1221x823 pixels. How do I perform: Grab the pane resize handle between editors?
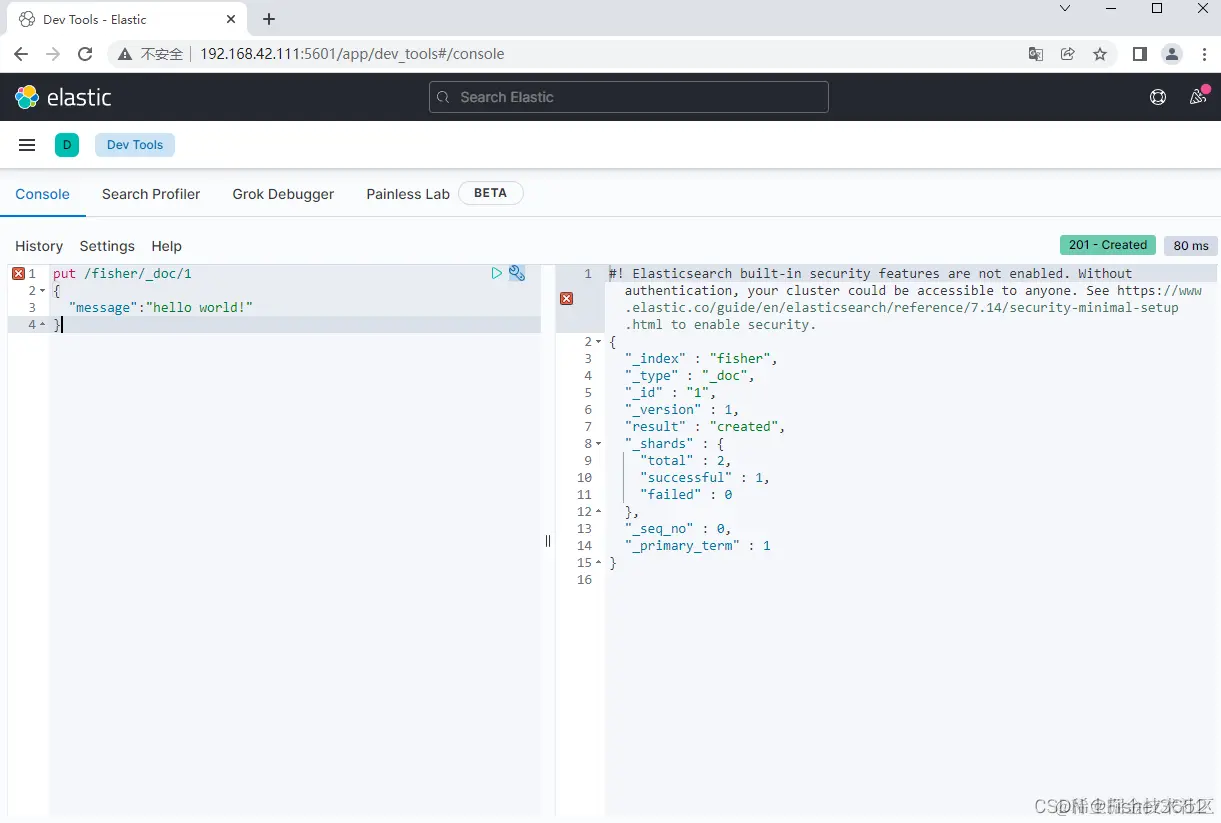(x=548, y=541)
